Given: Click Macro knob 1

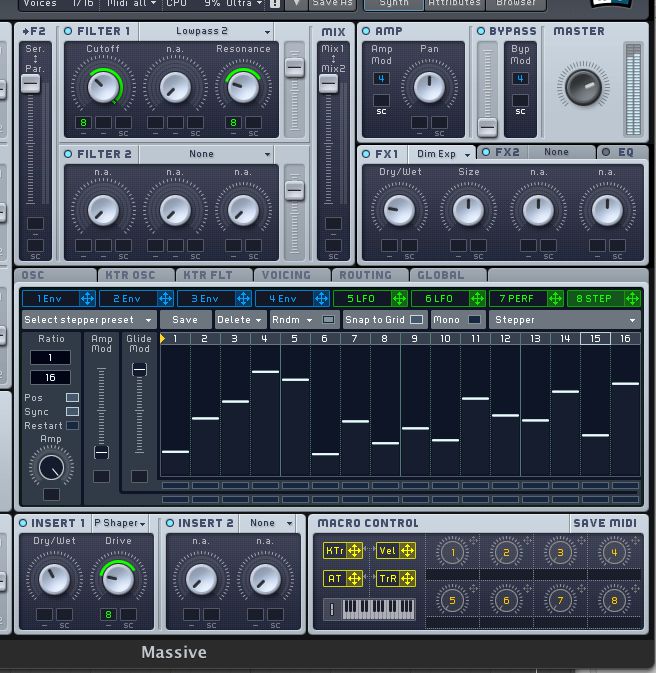Looking at the screenshot, I should coord(453,552).
